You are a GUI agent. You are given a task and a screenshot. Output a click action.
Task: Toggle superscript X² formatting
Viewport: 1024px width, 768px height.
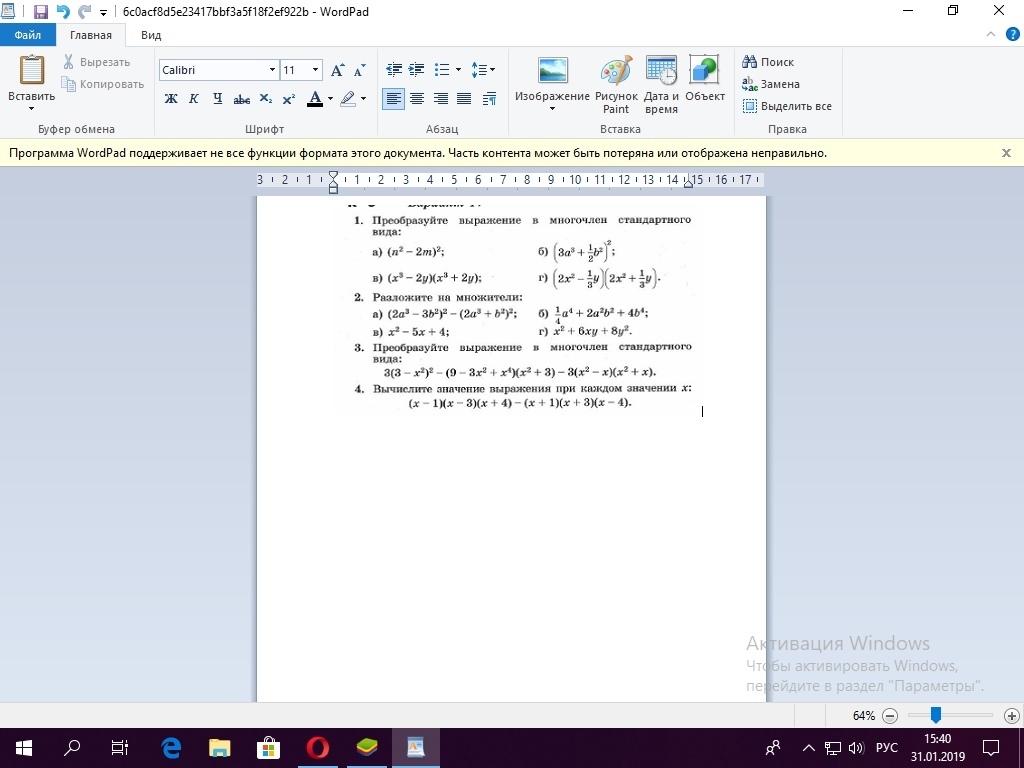pyautogui.click(x=289, y=99)
